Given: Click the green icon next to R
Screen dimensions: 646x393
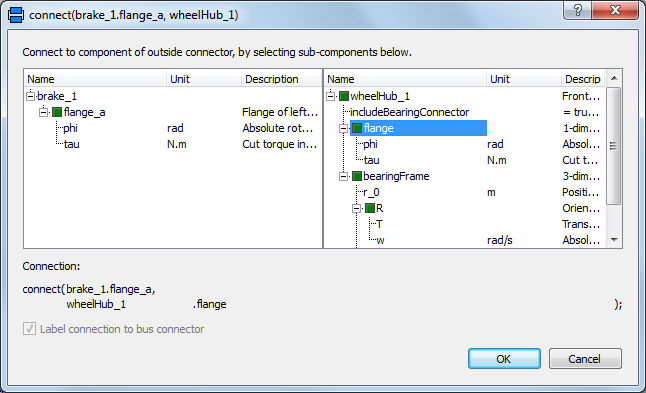Looking at the screenshot, I should click(370, 208).
